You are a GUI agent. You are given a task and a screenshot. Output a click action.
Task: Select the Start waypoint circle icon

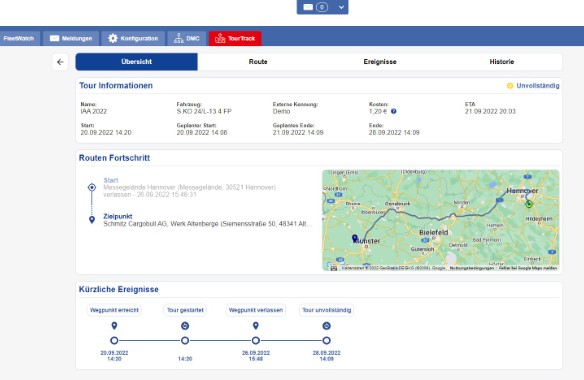[92, 187]
